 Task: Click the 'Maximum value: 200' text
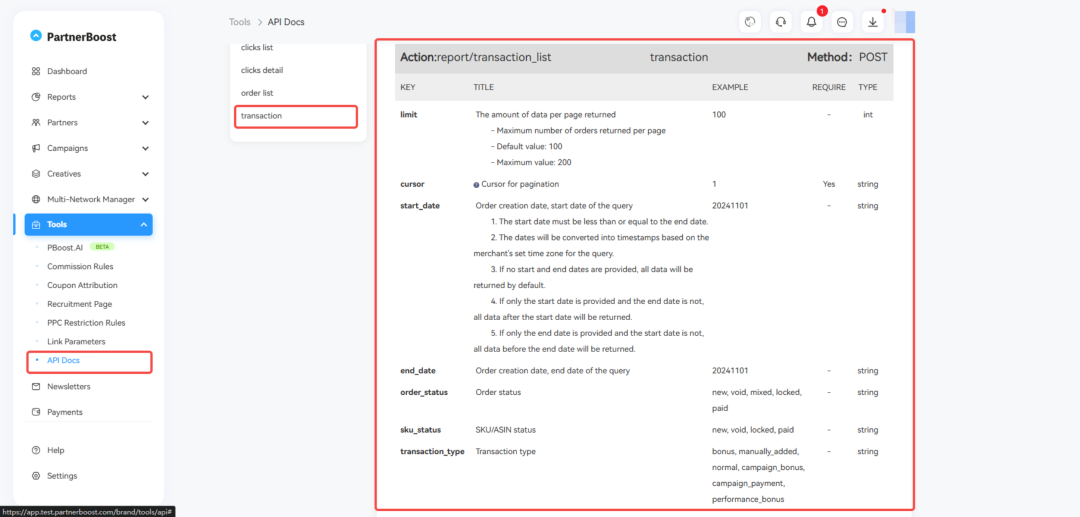point(531,162)
